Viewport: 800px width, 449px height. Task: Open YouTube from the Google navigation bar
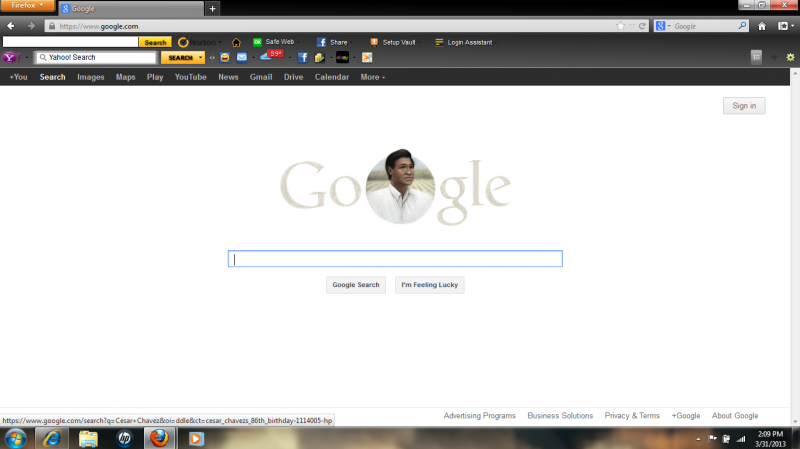tap(190, 77)
